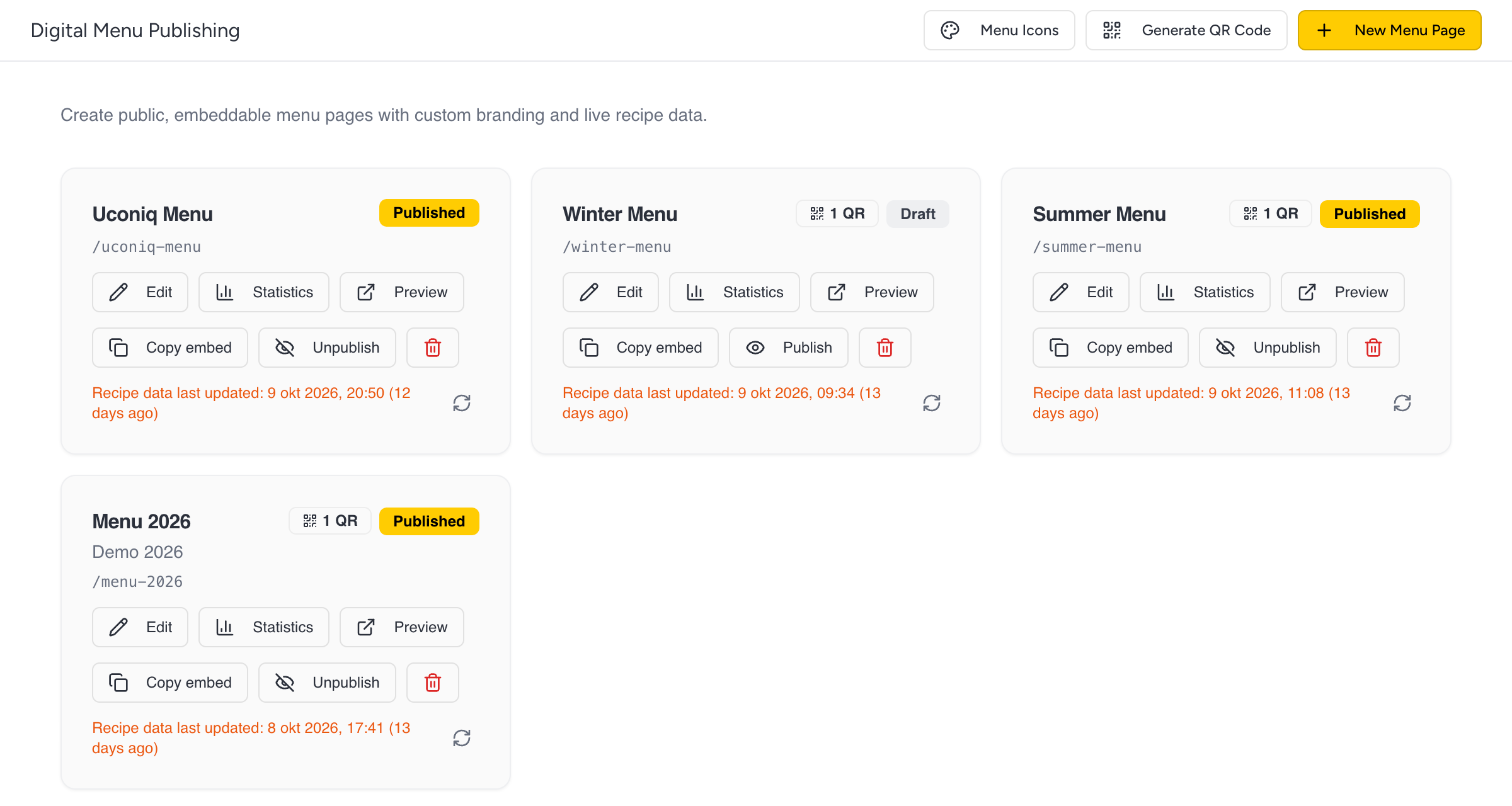Publish the Winter Menu draft
1512x806 pixels.
(789, 348)
